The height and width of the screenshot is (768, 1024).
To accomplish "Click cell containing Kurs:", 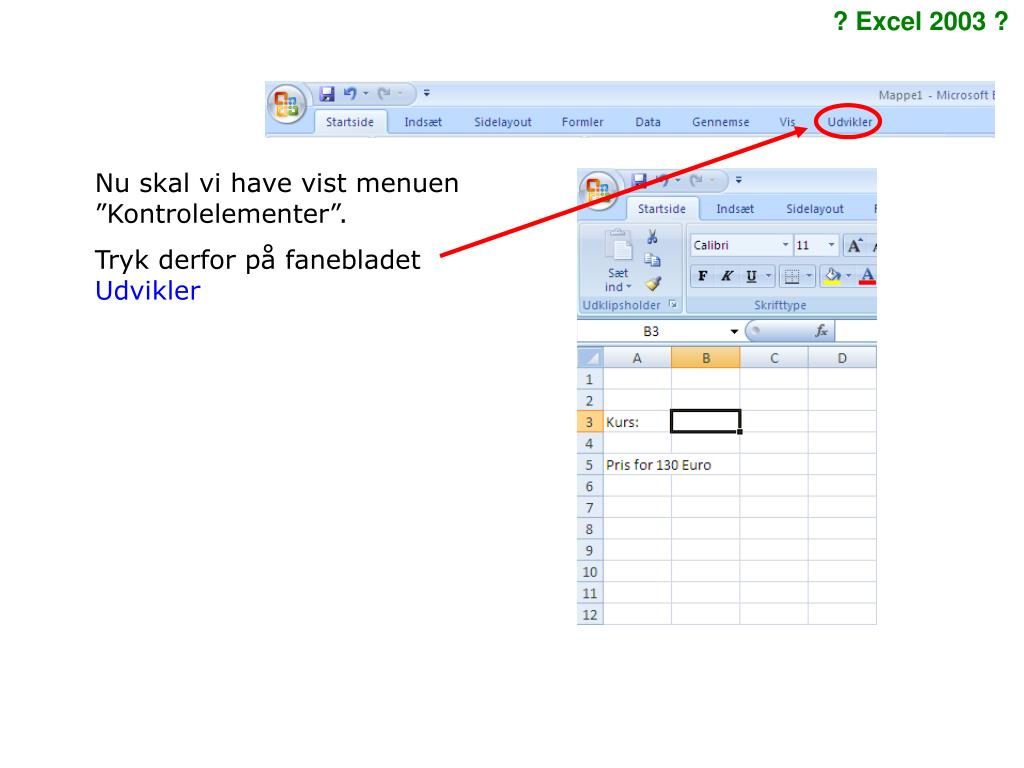I will [637, 422].
